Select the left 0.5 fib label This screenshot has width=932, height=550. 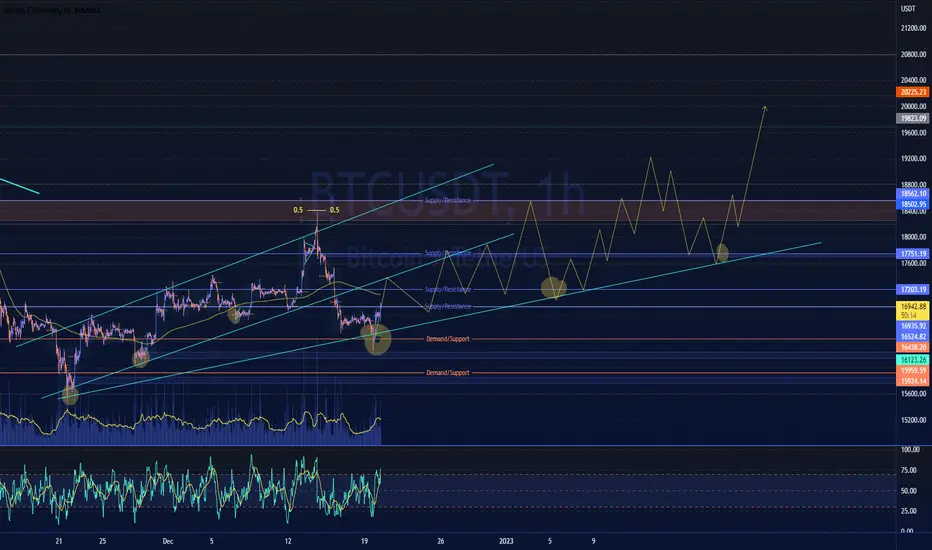coord(298,210)
